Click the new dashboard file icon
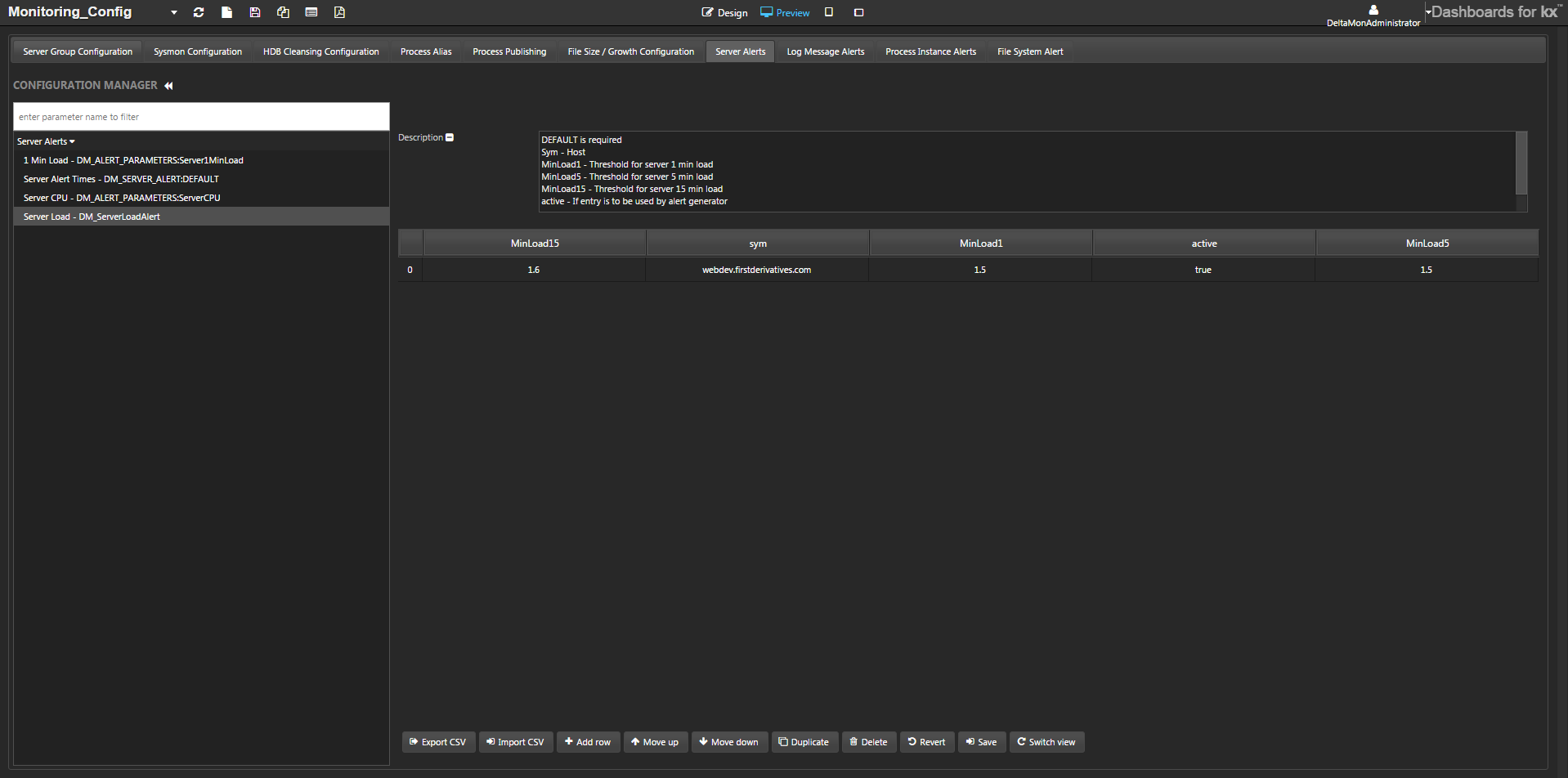The height and width of the screenshot is (778, 1568). click(x=226, y=12)
